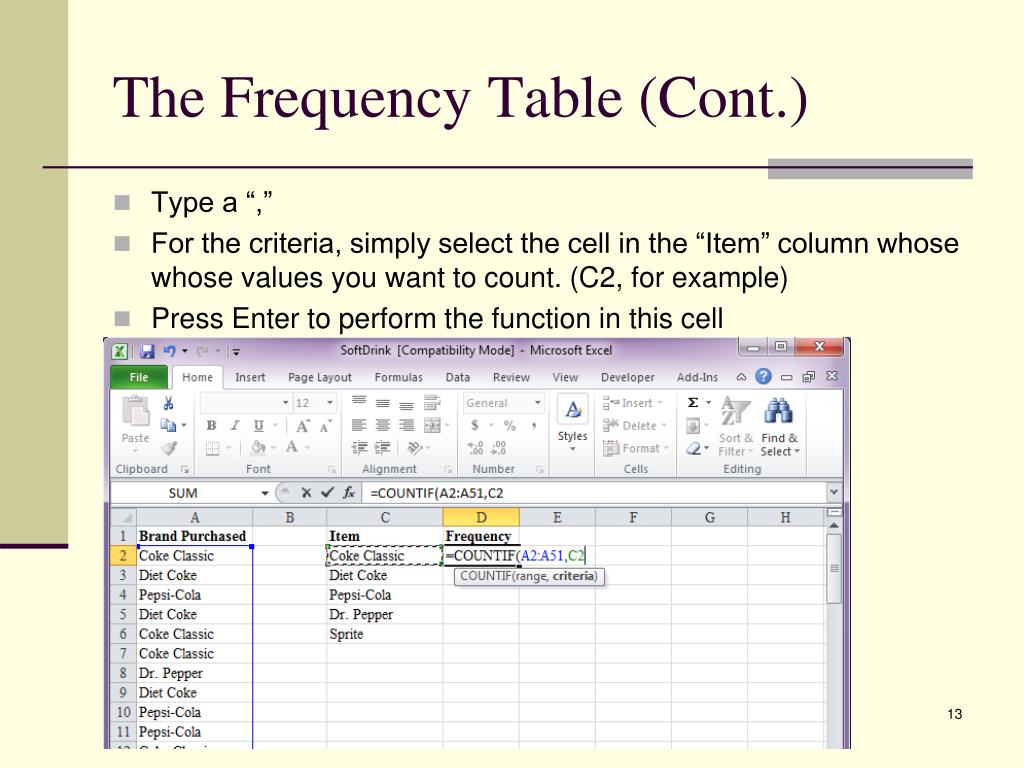Image resolution: width=1024 pixels, height=768 pixels.
Task: Open the Name Box dropdown arrow
Action: point(264,493)
